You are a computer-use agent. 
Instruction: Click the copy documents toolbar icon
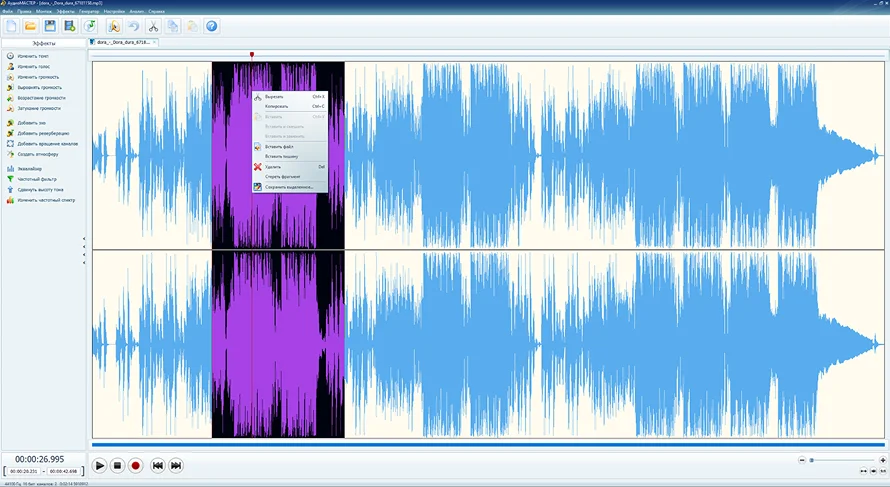(x=173, y=26)
